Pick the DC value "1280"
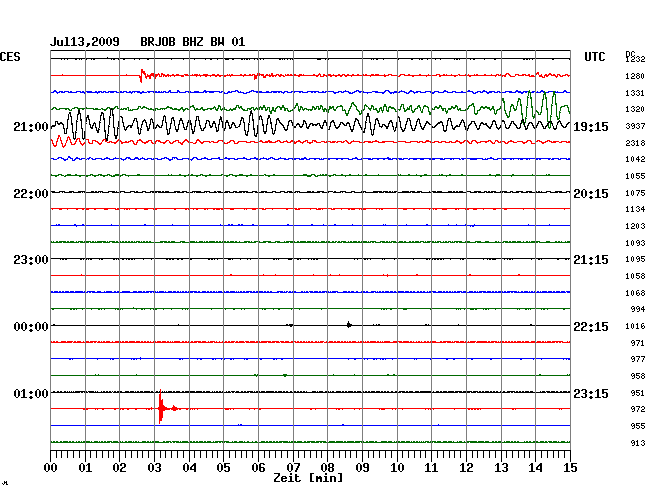The image size is (650, 494). [x=635, y=76]
